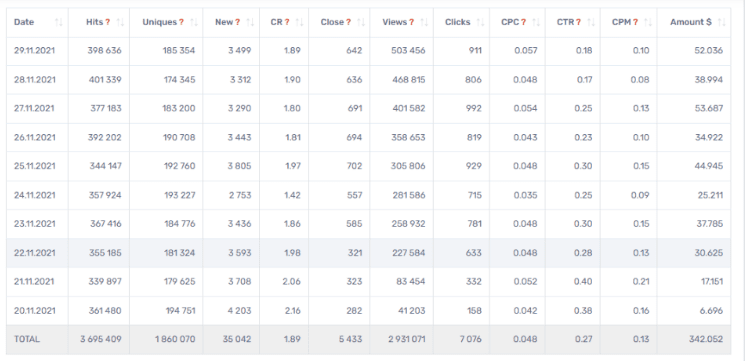Open the Close help question mark
745x361 pixels.
(x=348, y=22)
